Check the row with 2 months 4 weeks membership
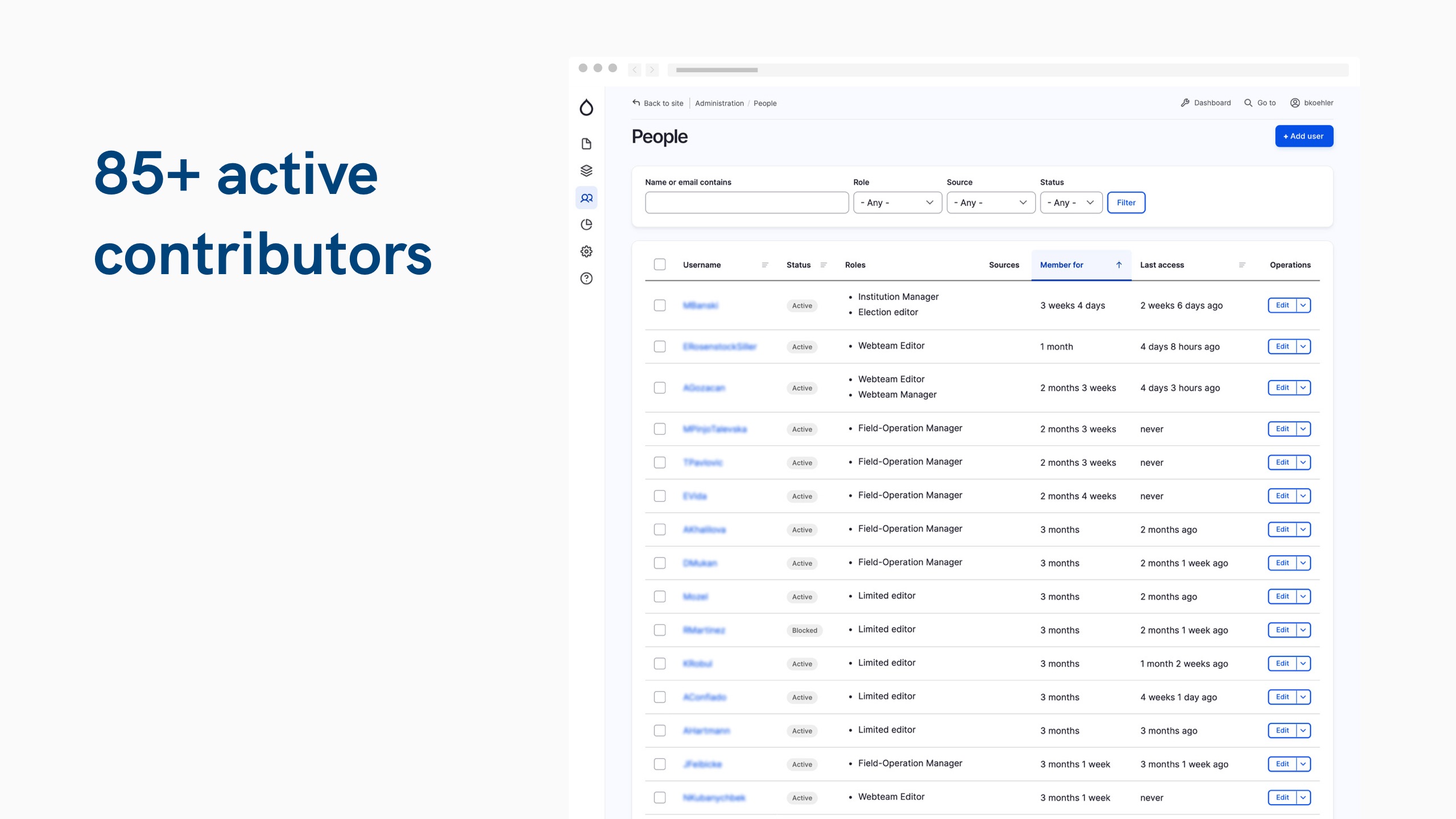 [x=660, y=496]
